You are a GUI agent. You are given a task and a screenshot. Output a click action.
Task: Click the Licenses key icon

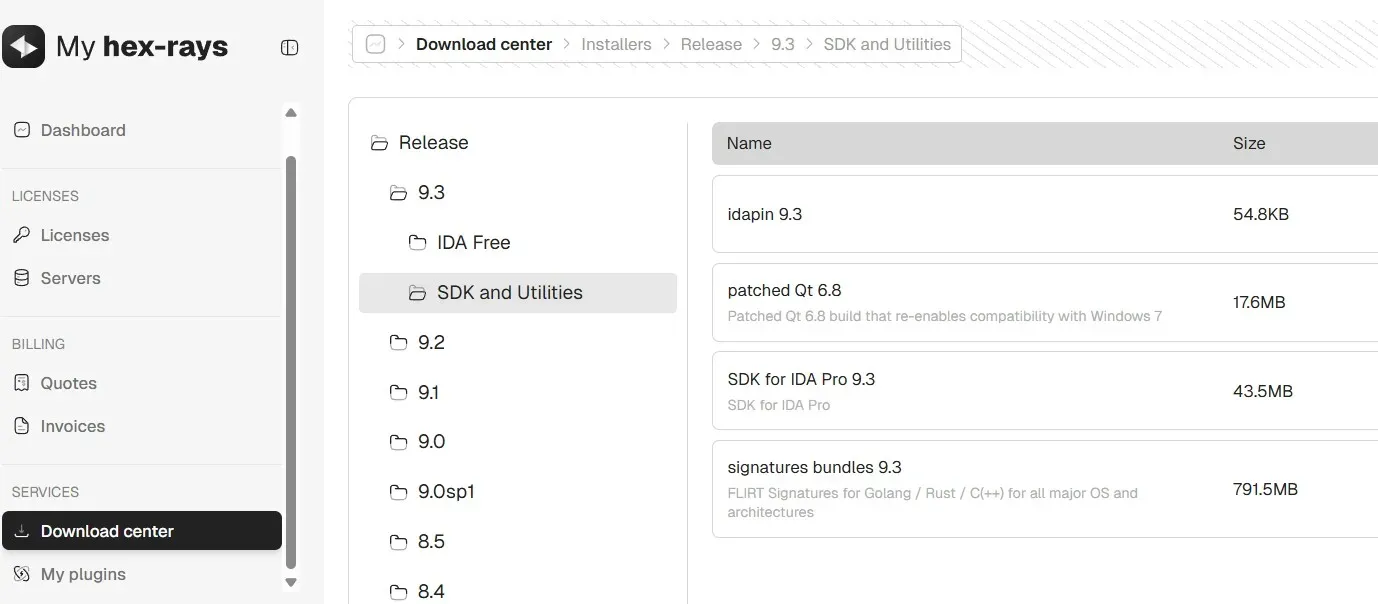click(x=22, y=235)
